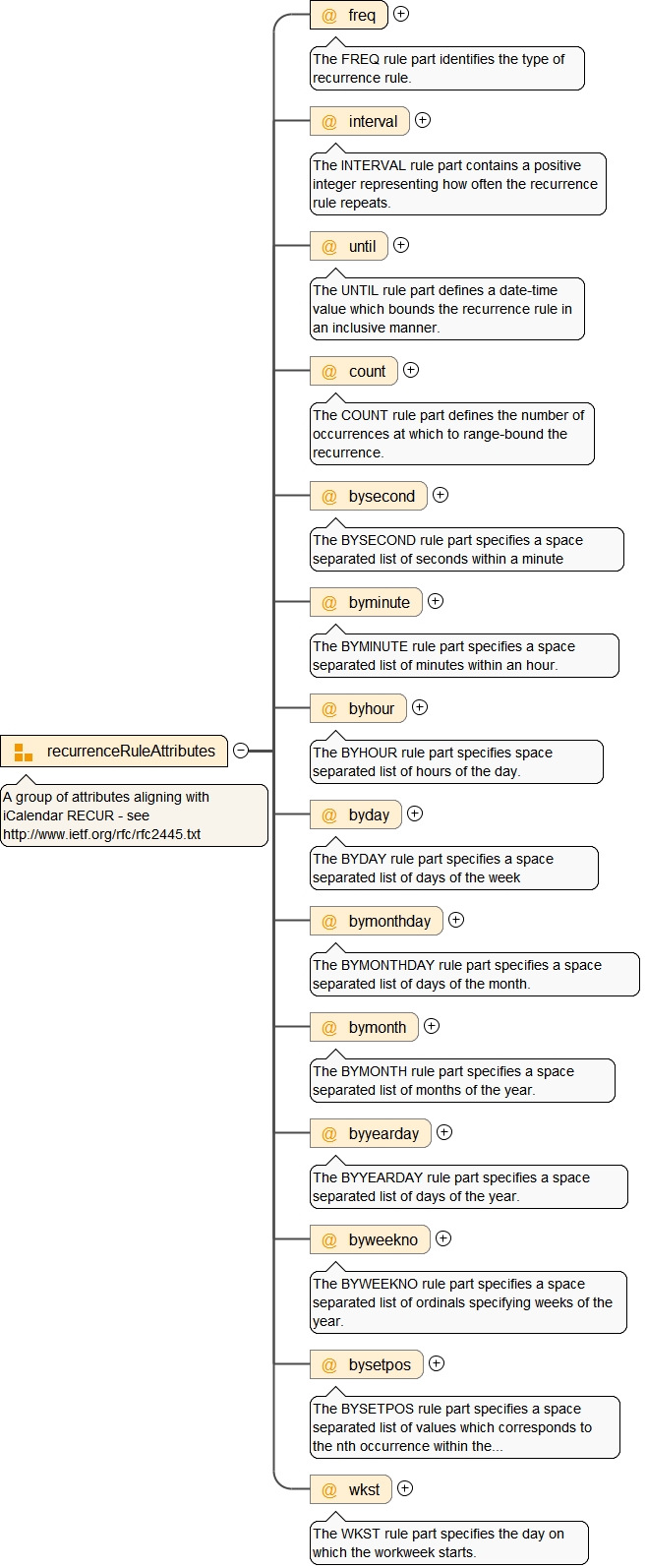The height and width of the screenshot is (1568, 647).
Task: Expand the byhour attribute plus button
Action: pyautogui.click(x=420, y=707)
